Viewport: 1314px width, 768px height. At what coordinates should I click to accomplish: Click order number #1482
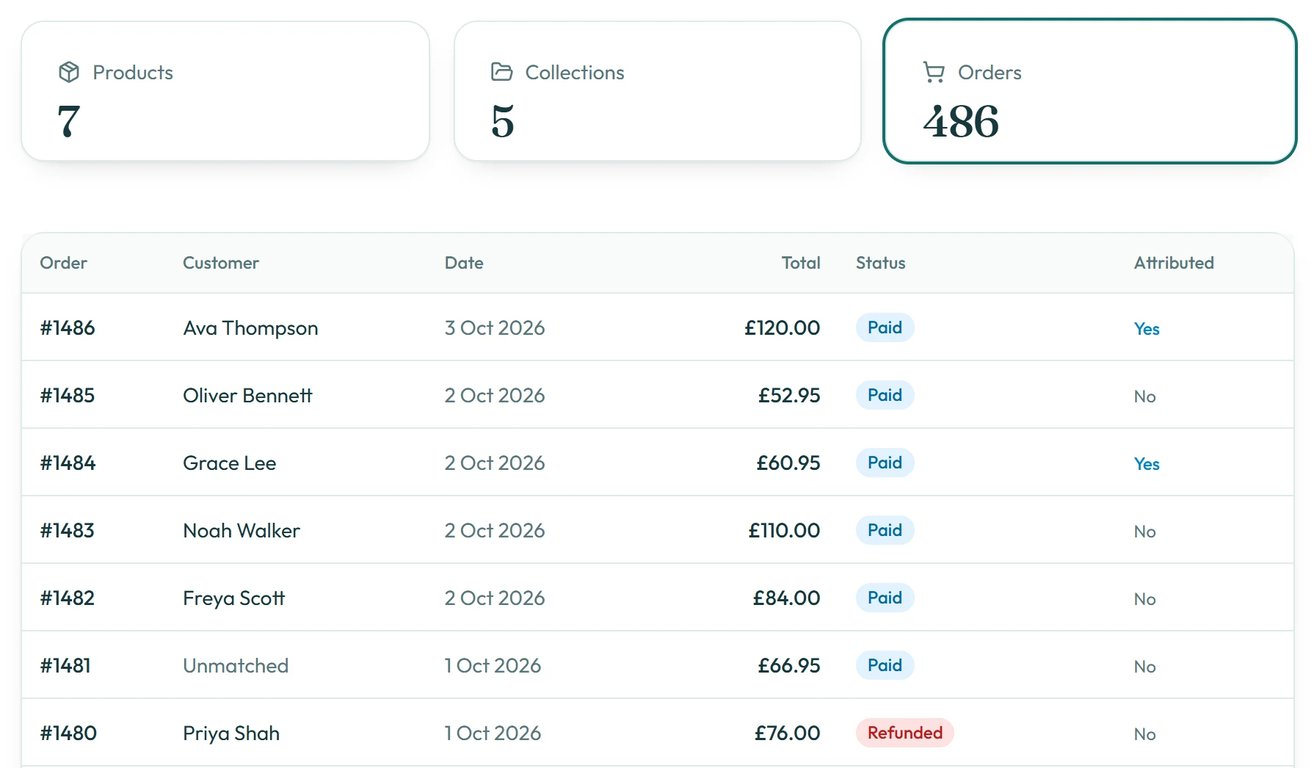pyautogui.click(x=68, y=598)
